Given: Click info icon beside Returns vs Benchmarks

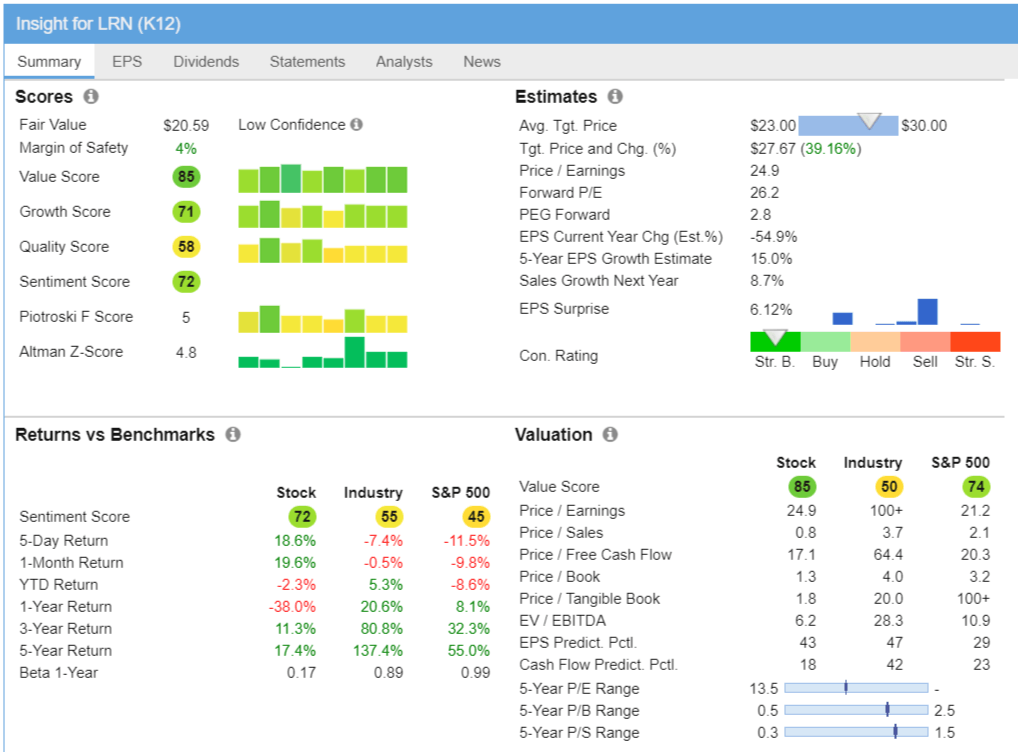Looking at the screenshot, I should pyautogui.click(x=233, y=434).
